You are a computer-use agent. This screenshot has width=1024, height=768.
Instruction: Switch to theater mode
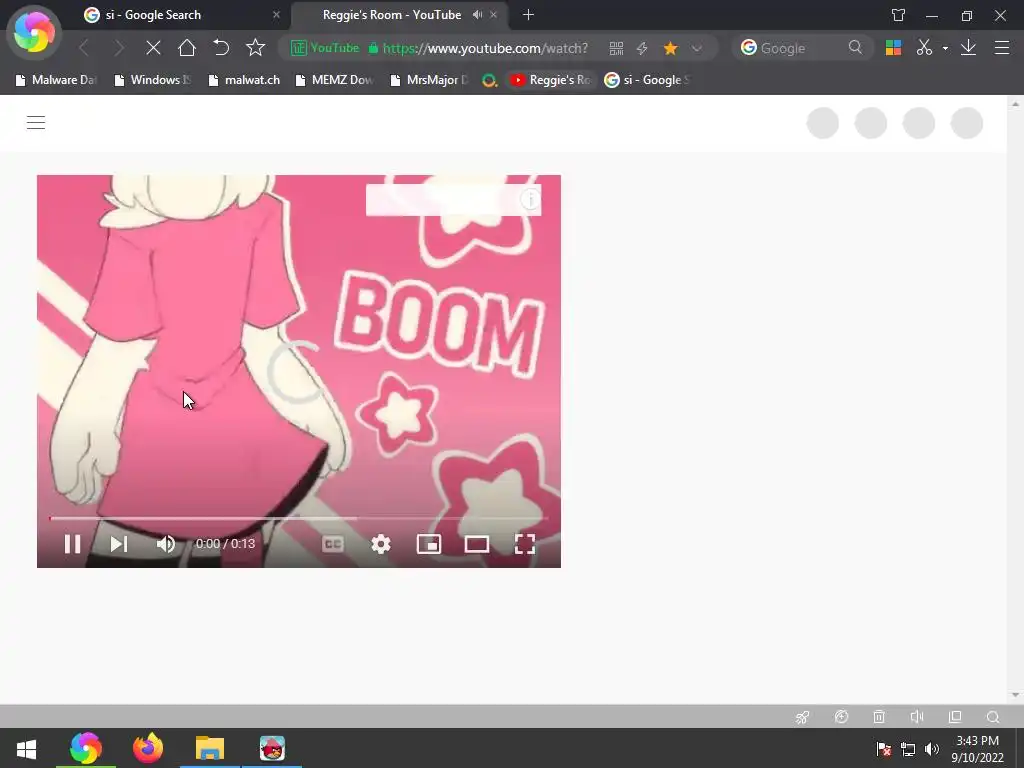[477, 543]
